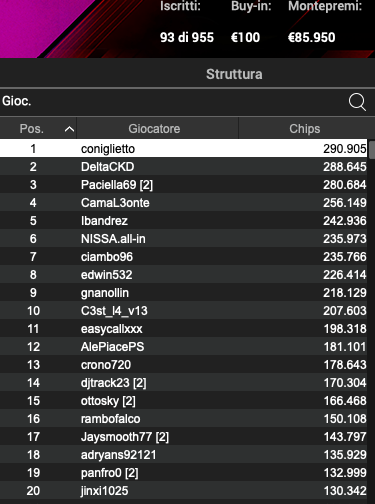Screen dimensions: 375x504
Task: Click chip count 290.905
Action: pos(345,149)
